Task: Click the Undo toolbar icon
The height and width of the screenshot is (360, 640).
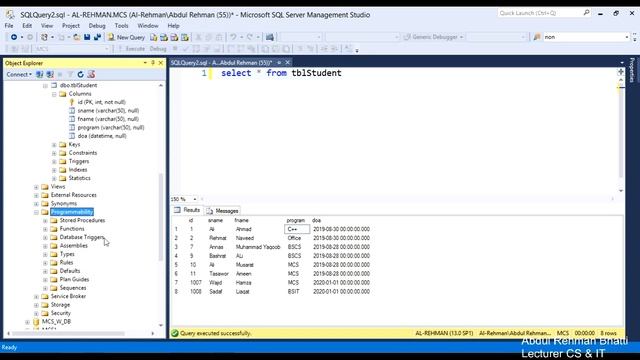Action: pyautogui.click(x=233, y=37)
